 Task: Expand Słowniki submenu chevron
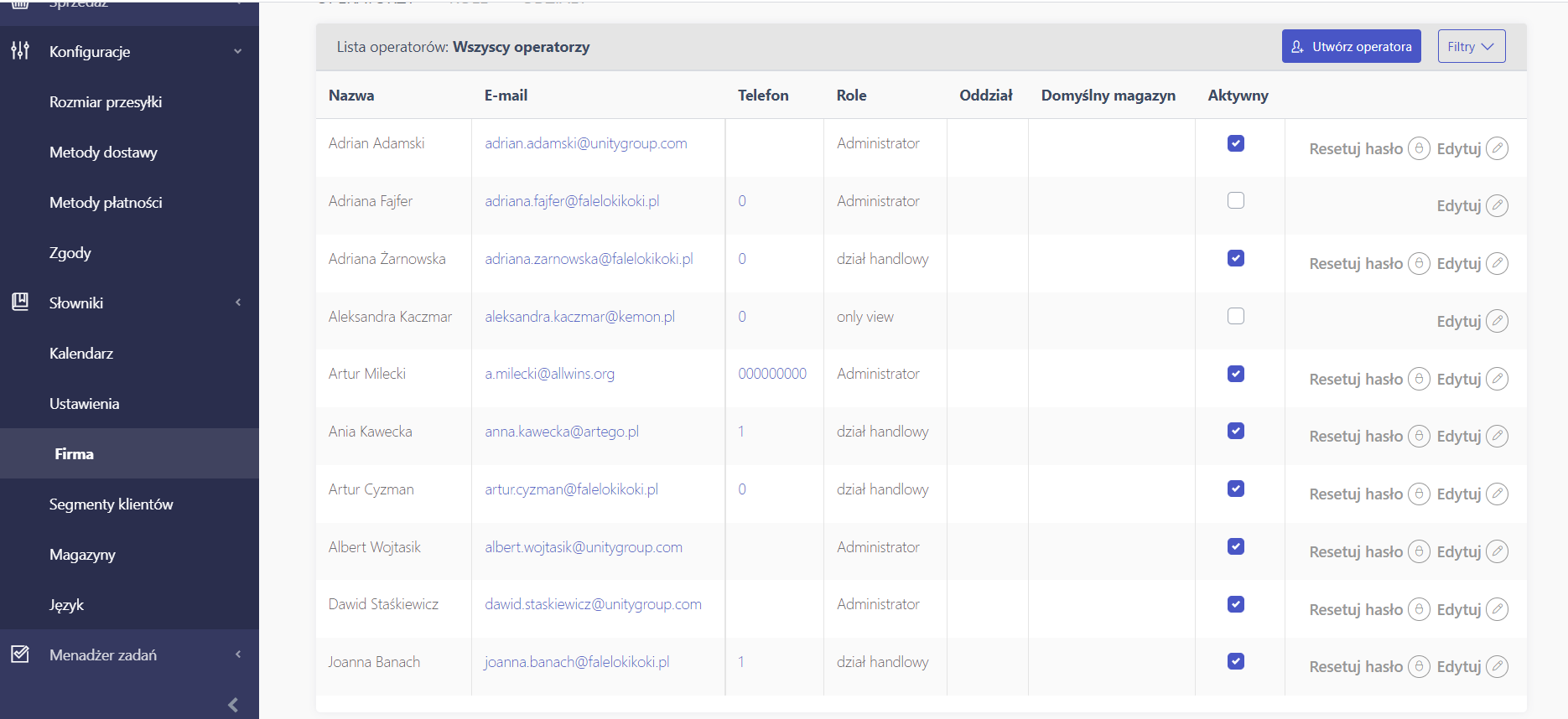(238, 302)
